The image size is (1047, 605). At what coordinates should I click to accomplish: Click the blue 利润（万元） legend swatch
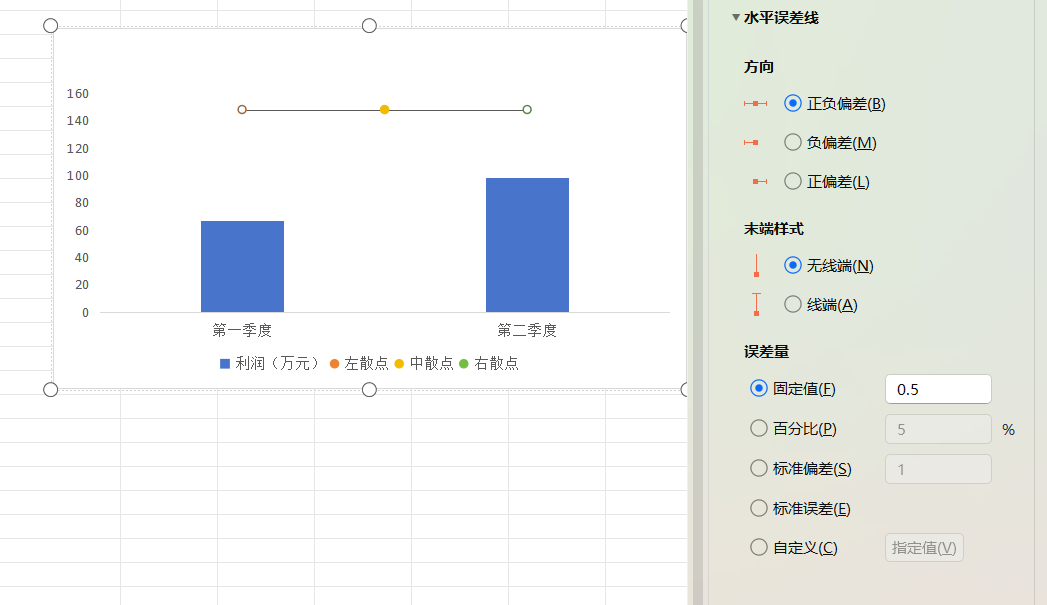tap(224, 363)
